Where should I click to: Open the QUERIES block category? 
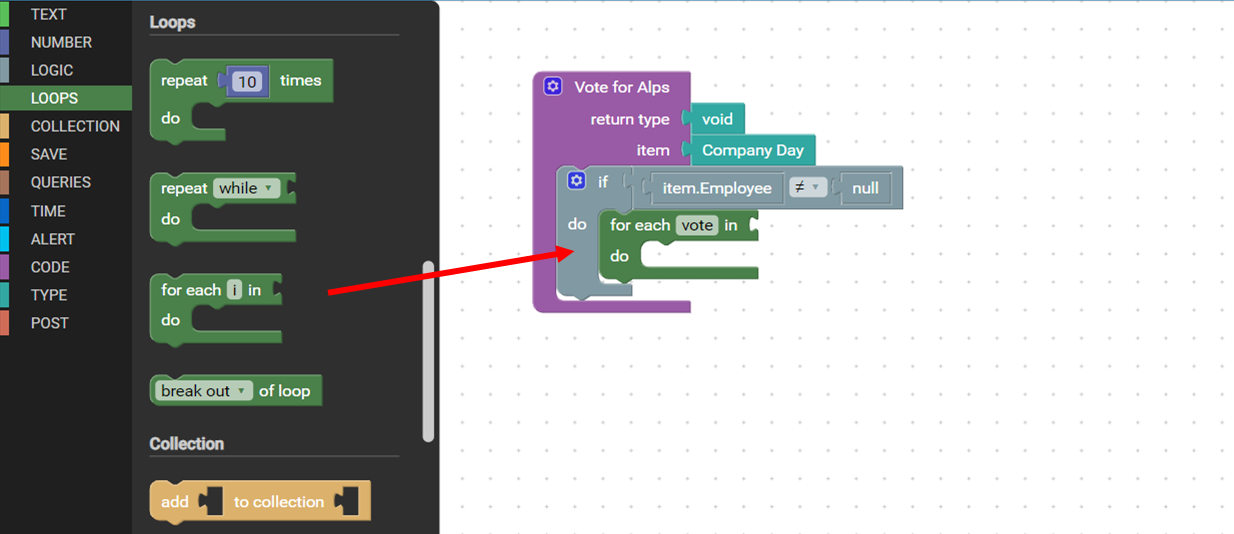click(65, 182)
